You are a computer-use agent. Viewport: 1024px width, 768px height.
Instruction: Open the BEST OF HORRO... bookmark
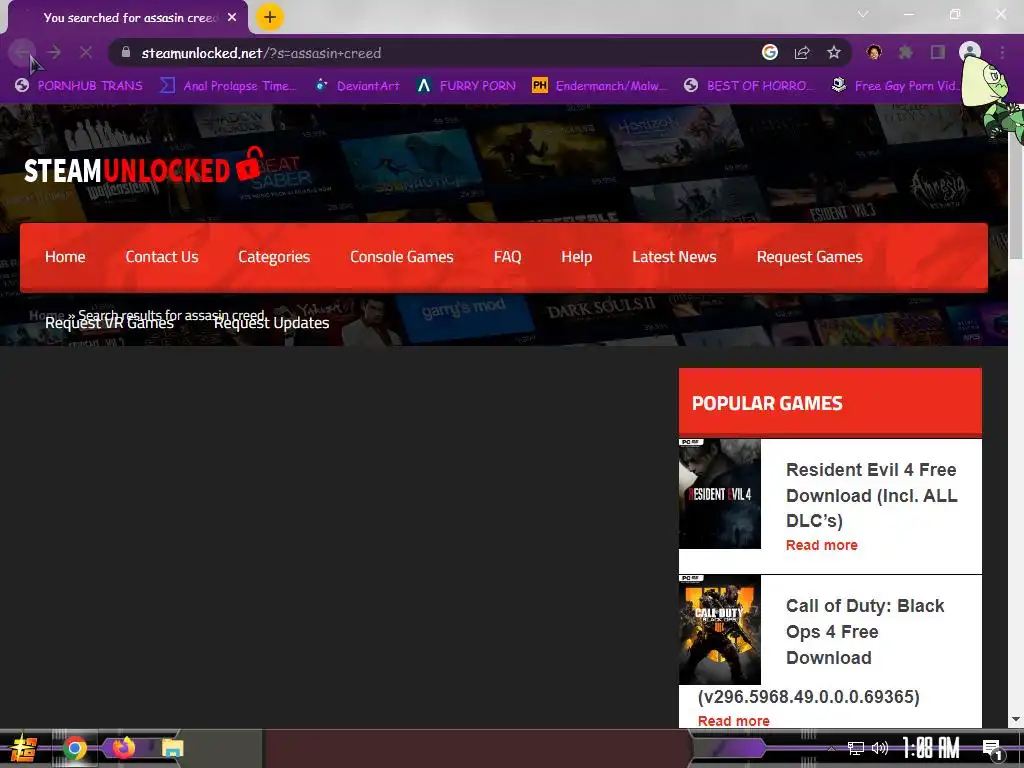pyautogui.click(x=750, y=86)
